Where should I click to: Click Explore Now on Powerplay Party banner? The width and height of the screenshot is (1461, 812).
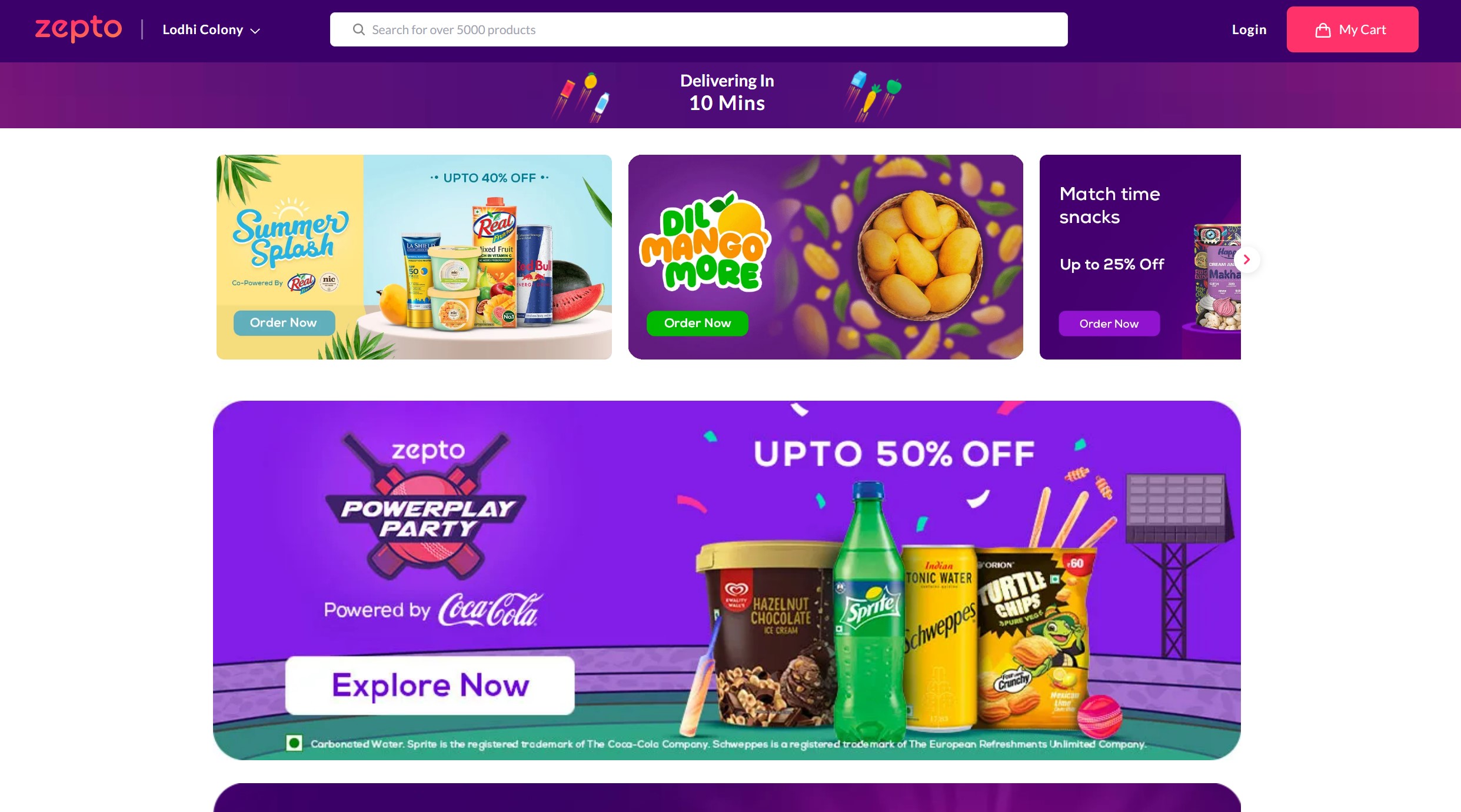[x=430, y=685]
